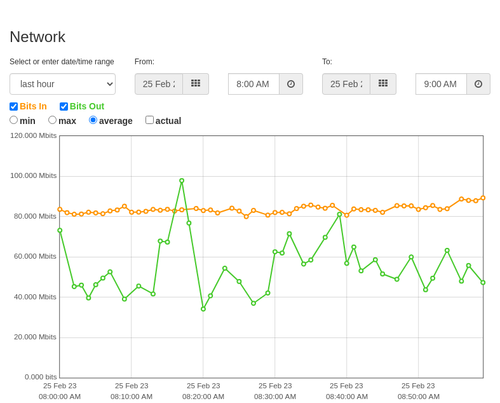The image size is (500, 403).
Task: Select the min radio button
Action: click(x=14, y=120)
